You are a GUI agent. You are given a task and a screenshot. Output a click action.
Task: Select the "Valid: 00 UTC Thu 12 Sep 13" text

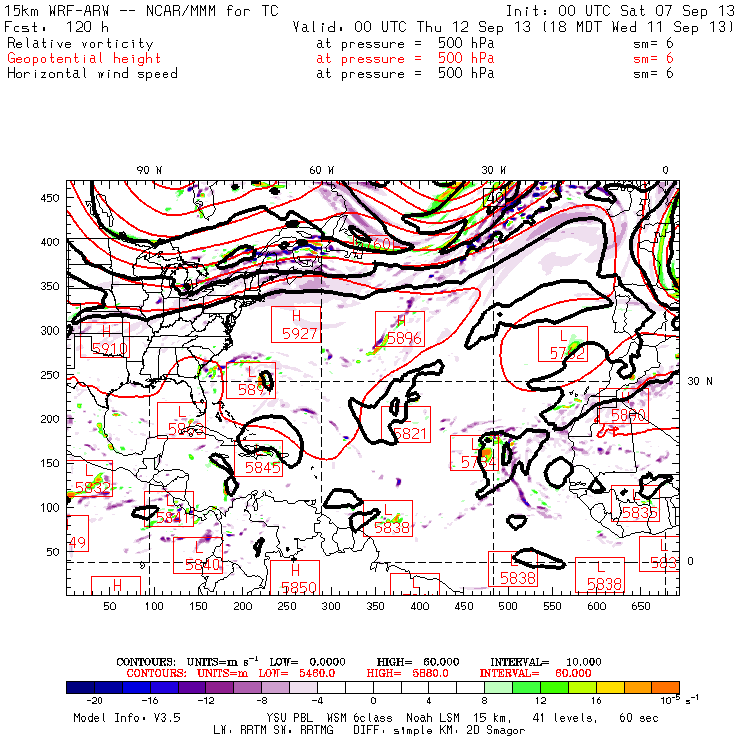(x=412, y=27)
